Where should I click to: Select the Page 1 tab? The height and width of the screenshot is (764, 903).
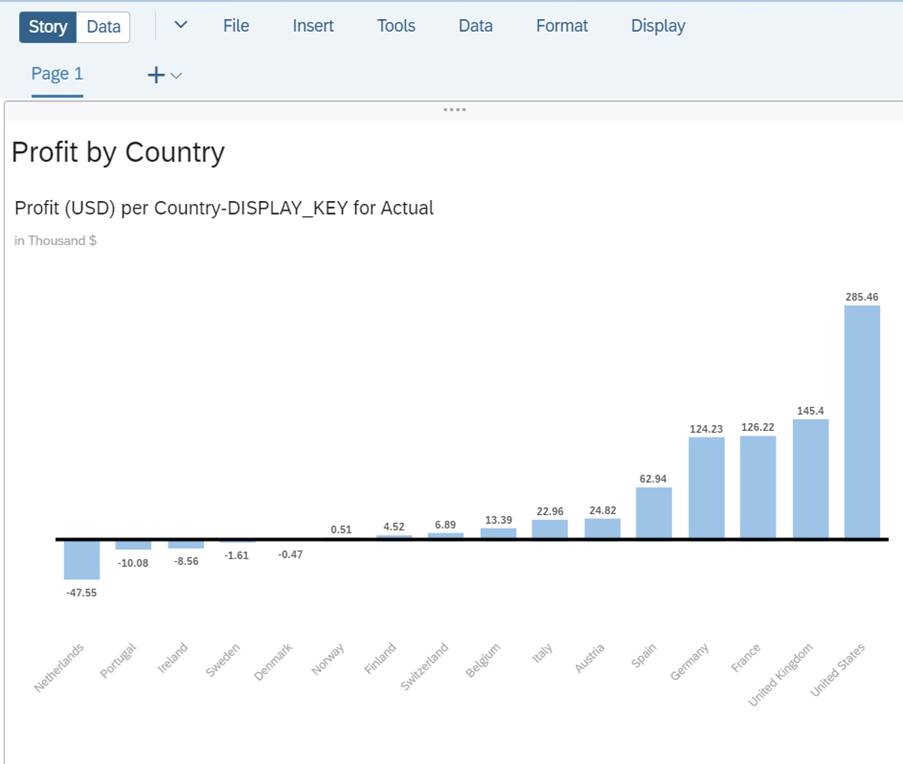[57, 74]
